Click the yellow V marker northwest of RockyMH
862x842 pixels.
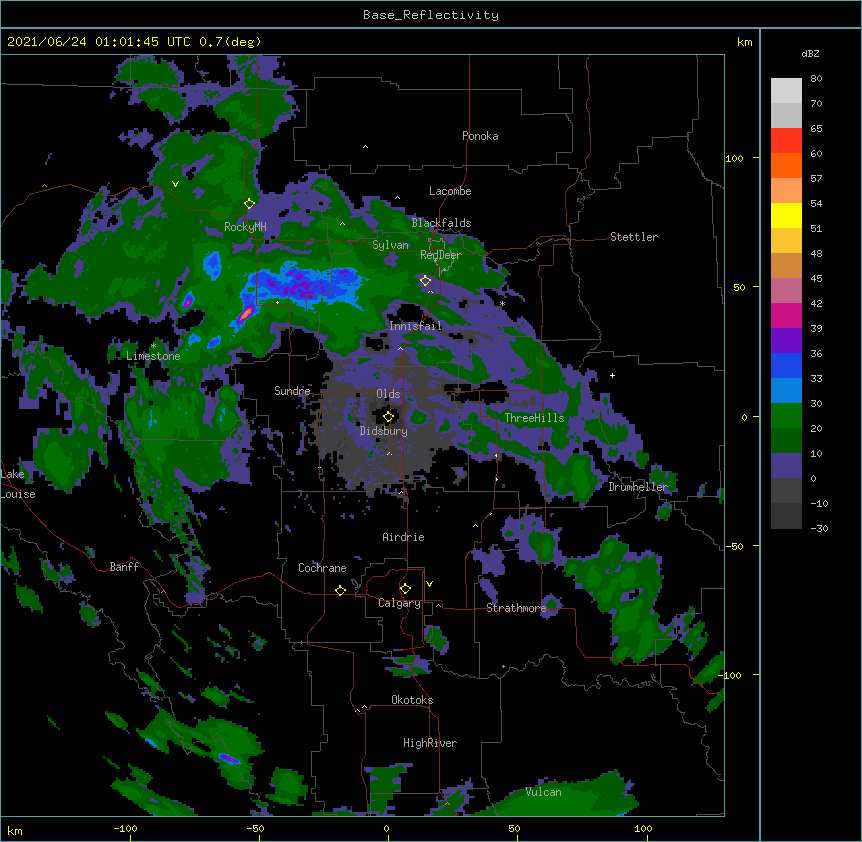(175, 184)
